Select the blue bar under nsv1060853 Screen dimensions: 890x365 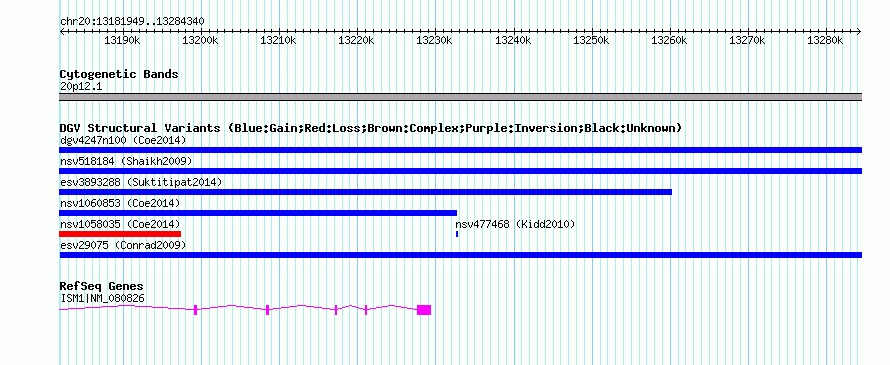(258, 213)
